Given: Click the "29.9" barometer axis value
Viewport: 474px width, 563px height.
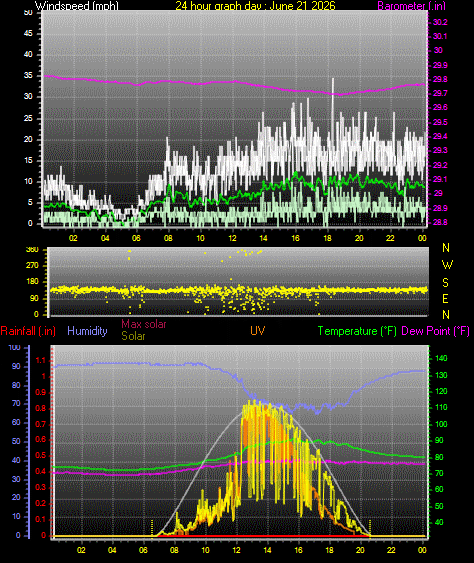Looking at the screenshot, I should [x=440, y=65].
